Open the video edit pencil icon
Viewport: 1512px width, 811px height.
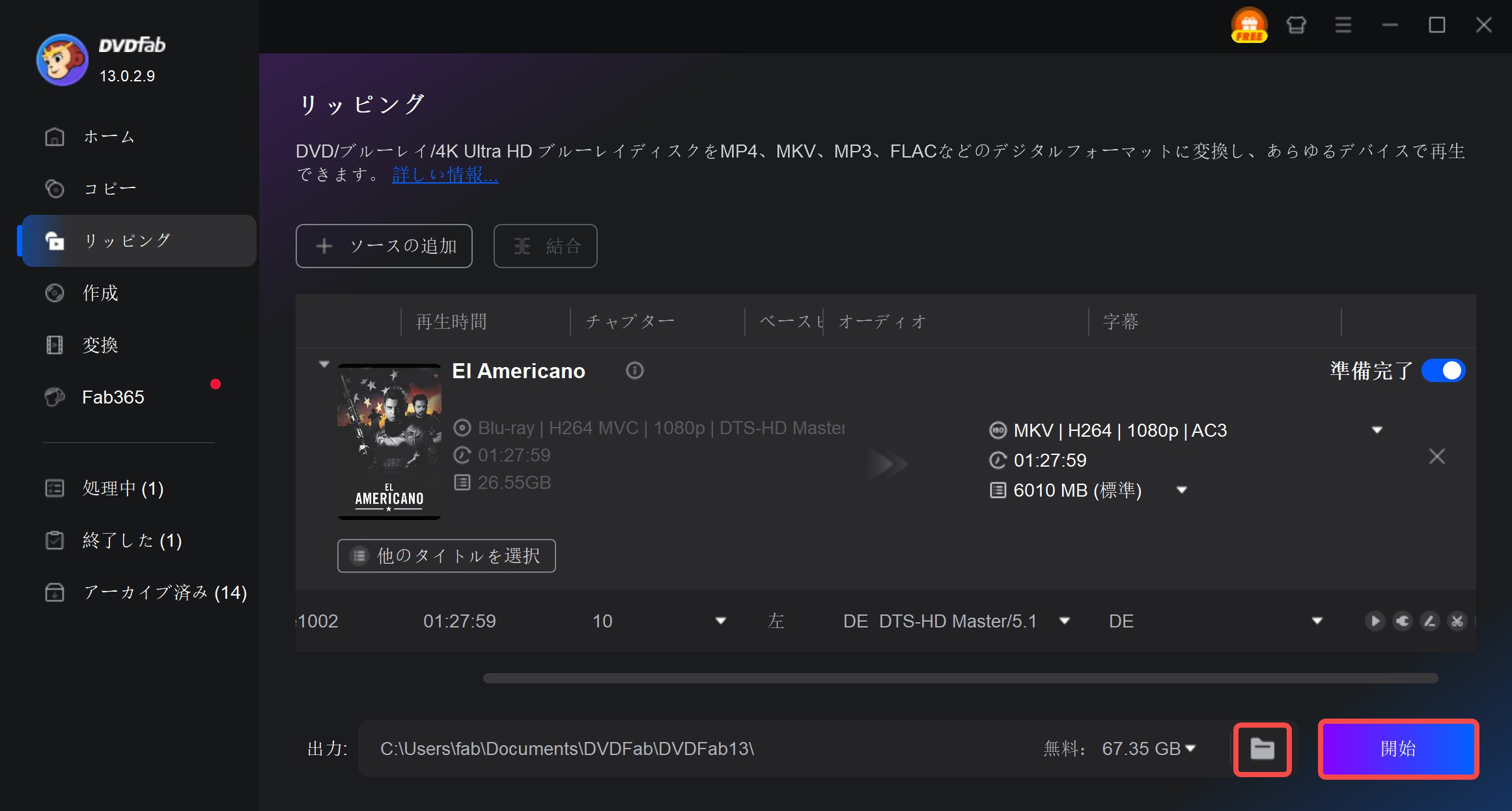[x=1429, y=621]
